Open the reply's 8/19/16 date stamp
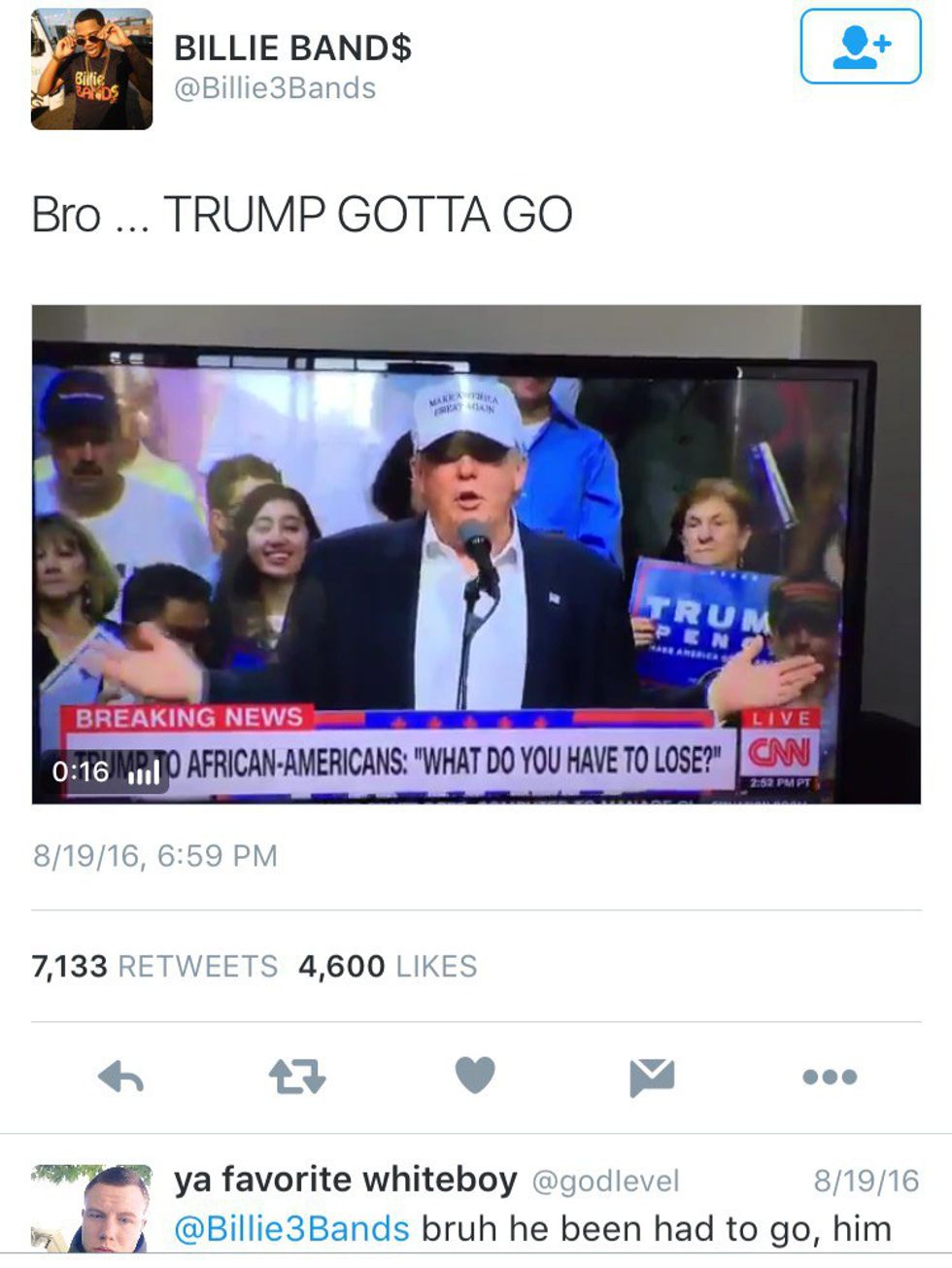The height and width of the screenshot is (1268, 952). coord(866,1181)
